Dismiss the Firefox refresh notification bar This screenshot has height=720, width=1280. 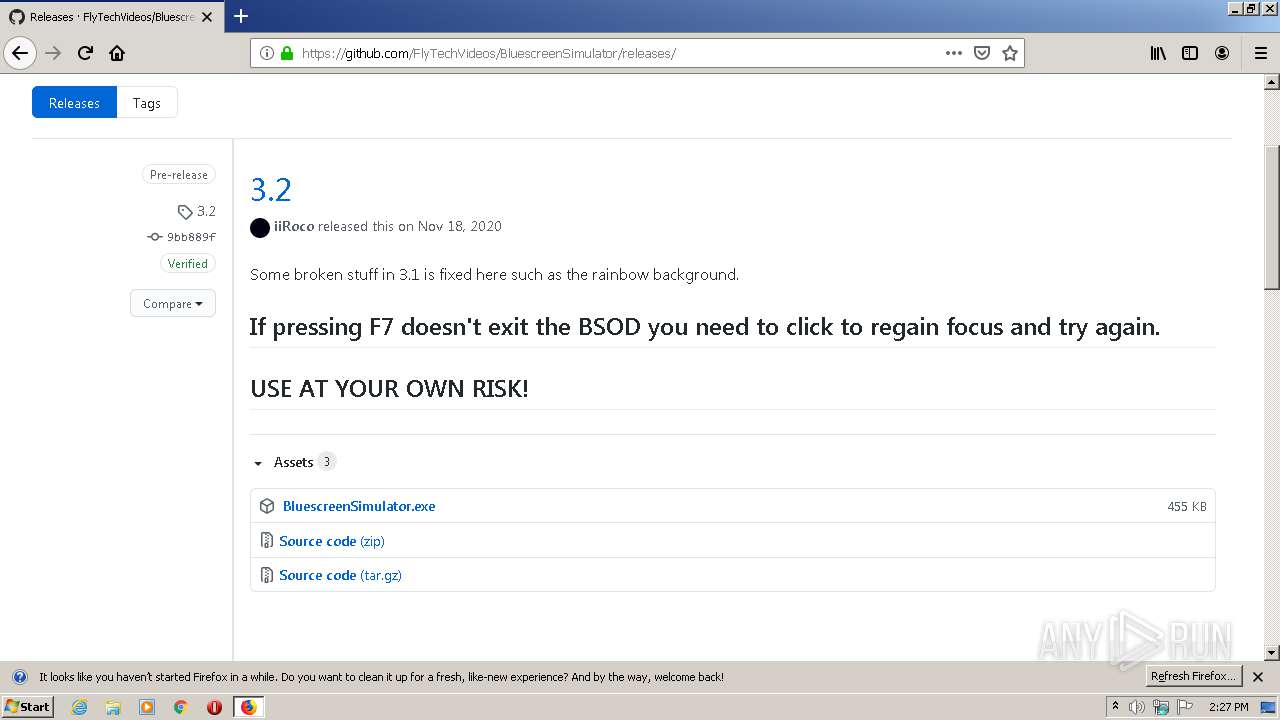pyautogui.click(x=1258, y=677)
